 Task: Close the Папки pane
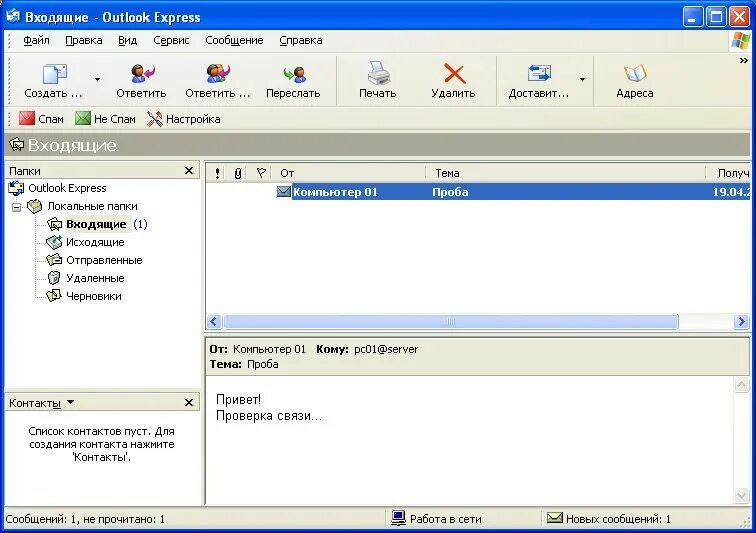click(189, 171)
